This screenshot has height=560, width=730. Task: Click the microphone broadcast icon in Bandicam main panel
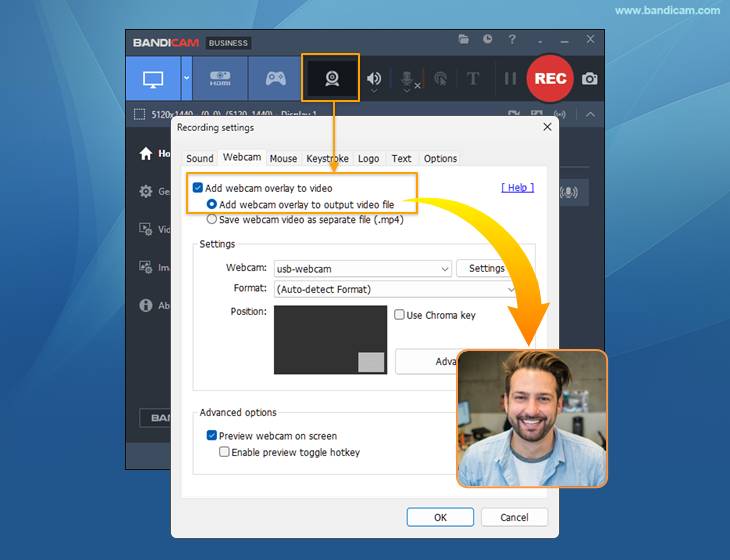click(569, 192)
